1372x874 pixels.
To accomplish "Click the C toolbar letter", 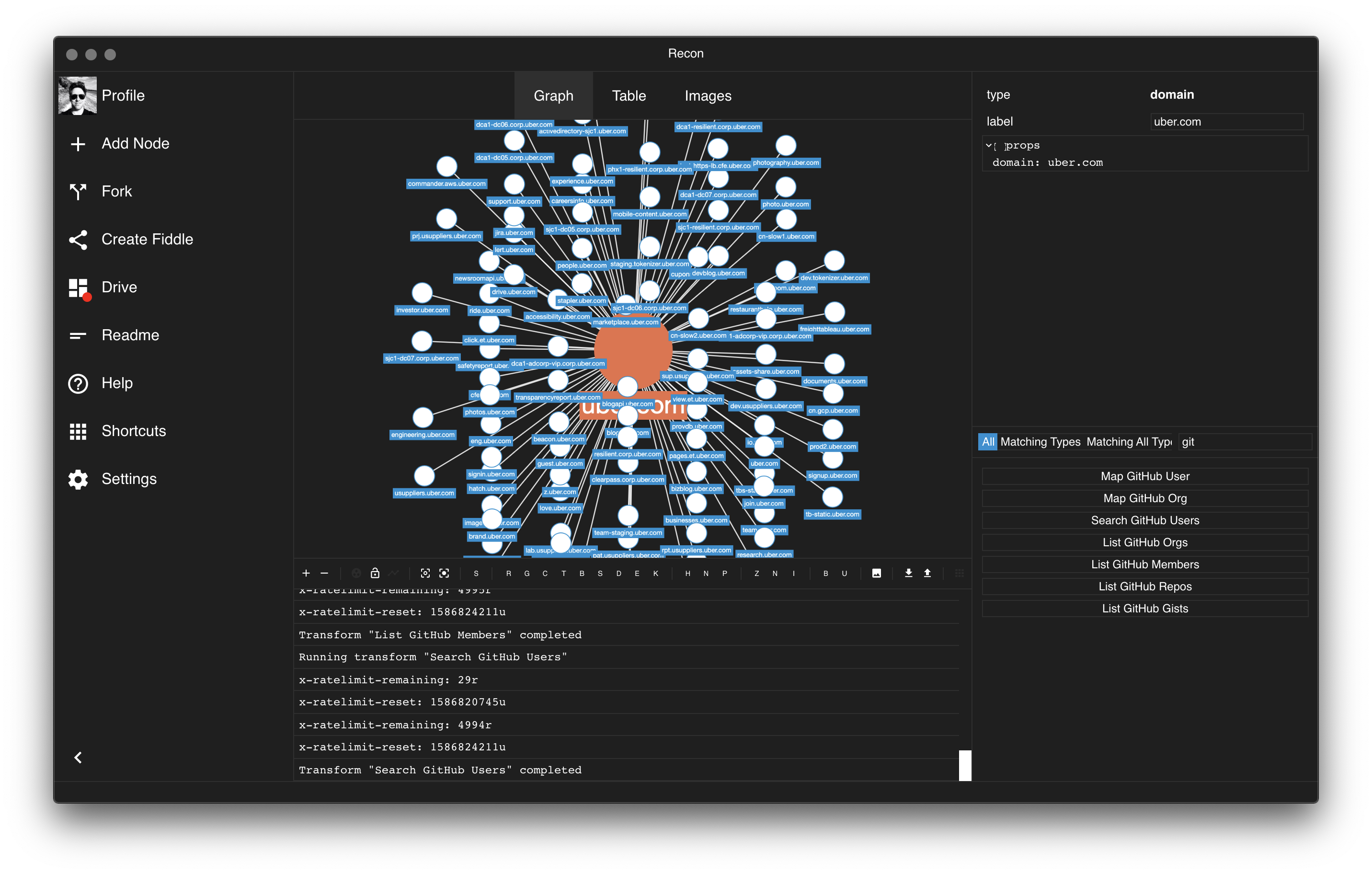I will [x=545, y=573].
